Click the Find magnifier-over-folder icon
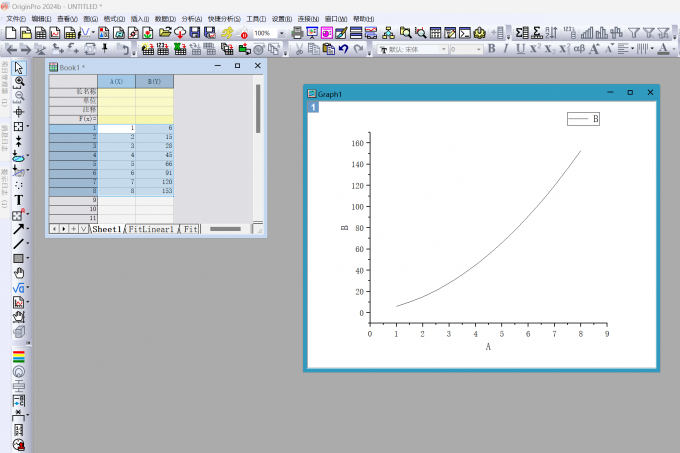 405,33
